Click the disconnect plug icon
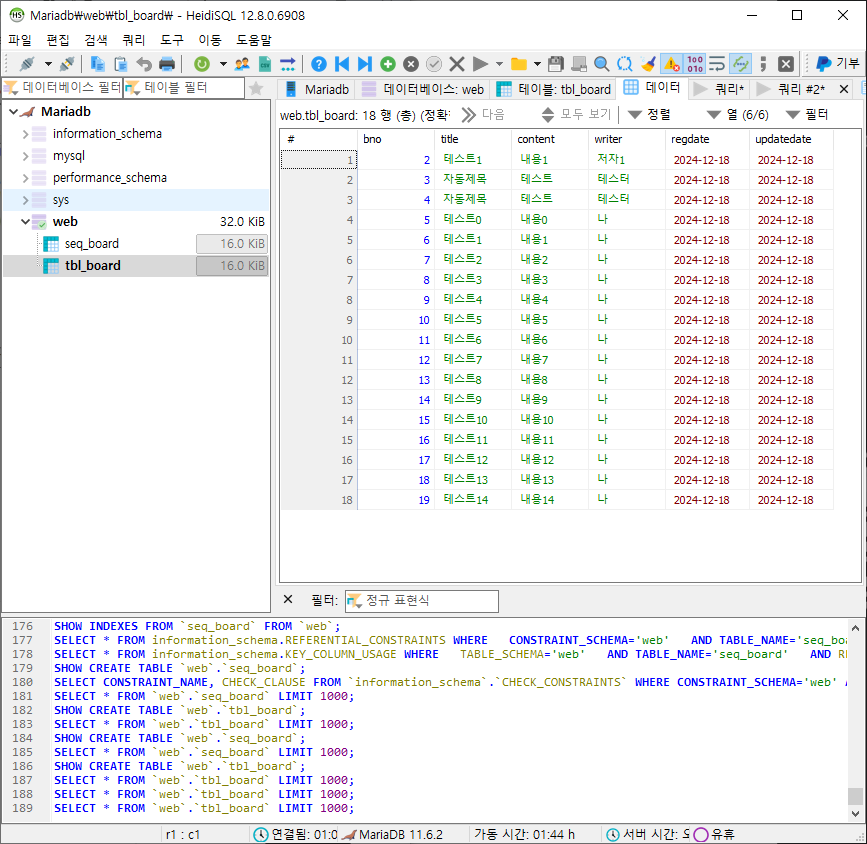 pos(67,64)
